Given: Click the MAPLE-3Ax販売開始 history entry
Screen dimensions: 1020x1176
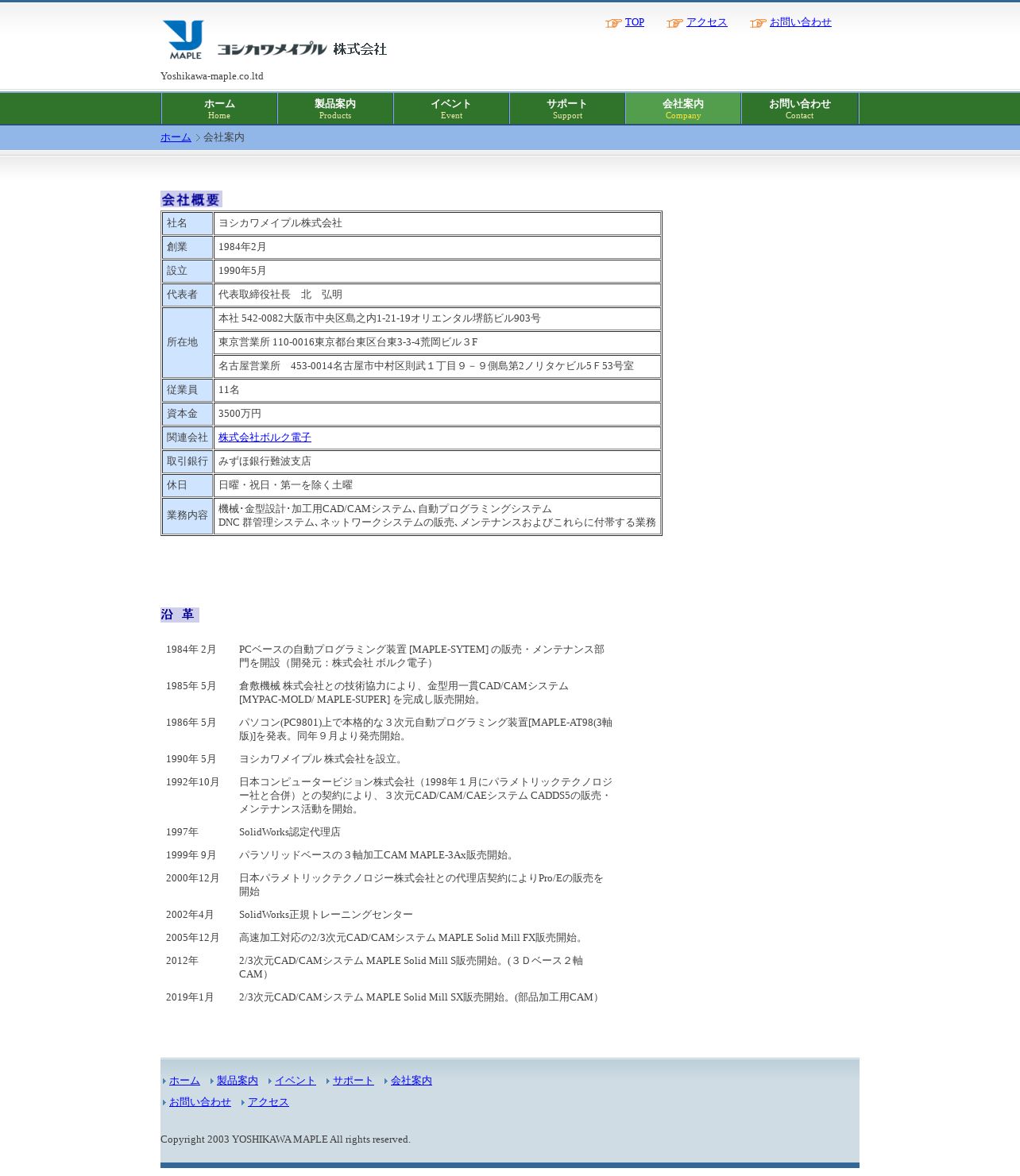Looking at the screenshot, I should click(379, 855).
